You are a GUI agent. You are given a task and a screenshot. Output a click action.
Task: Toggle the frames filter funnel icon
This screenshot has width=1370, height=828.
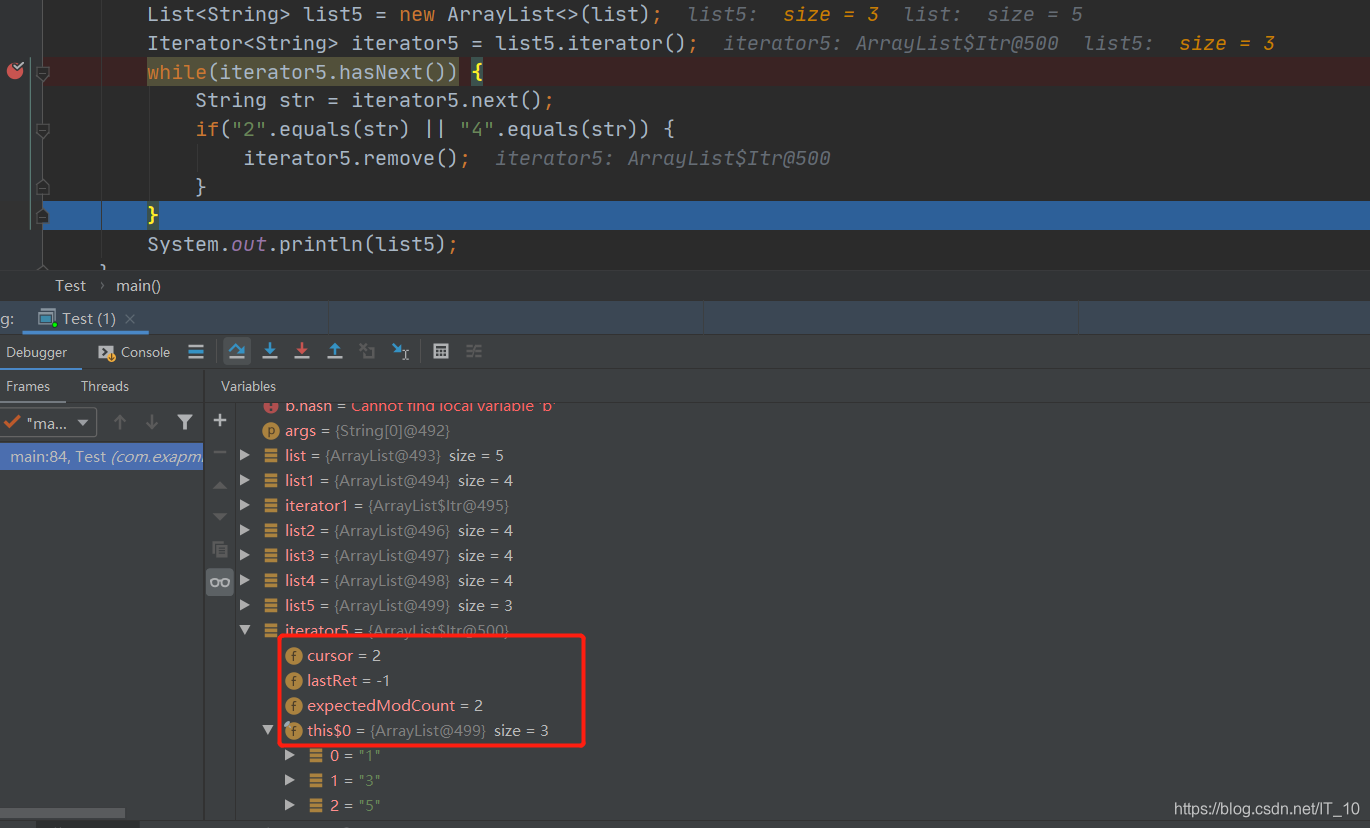pos(185,422)
